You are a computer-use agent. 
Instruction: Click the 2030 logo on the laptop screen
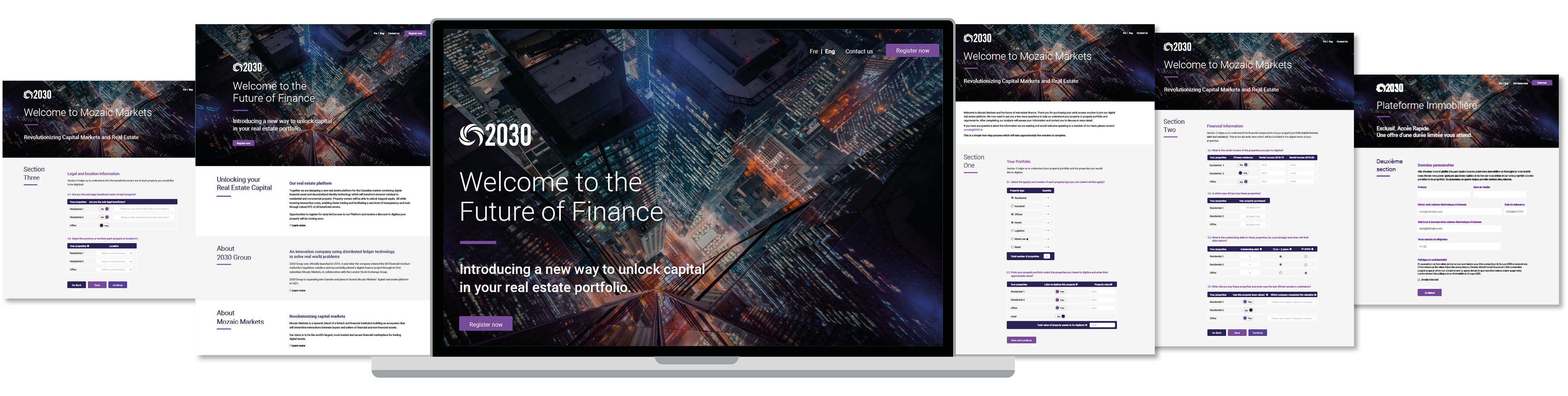tap(495, 135)
